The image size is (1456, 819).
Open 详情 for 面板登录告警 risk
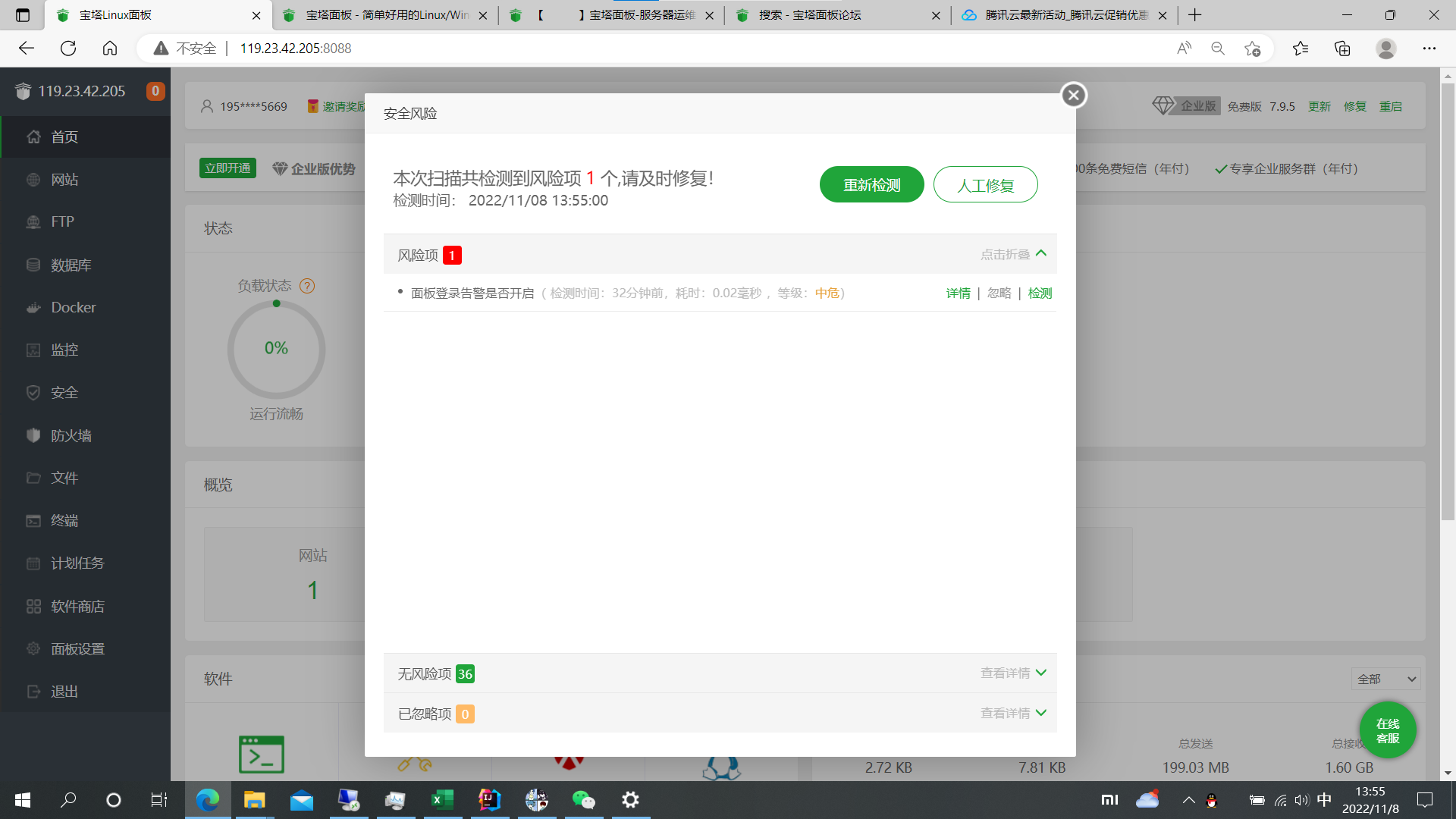(x=958, y=293)
